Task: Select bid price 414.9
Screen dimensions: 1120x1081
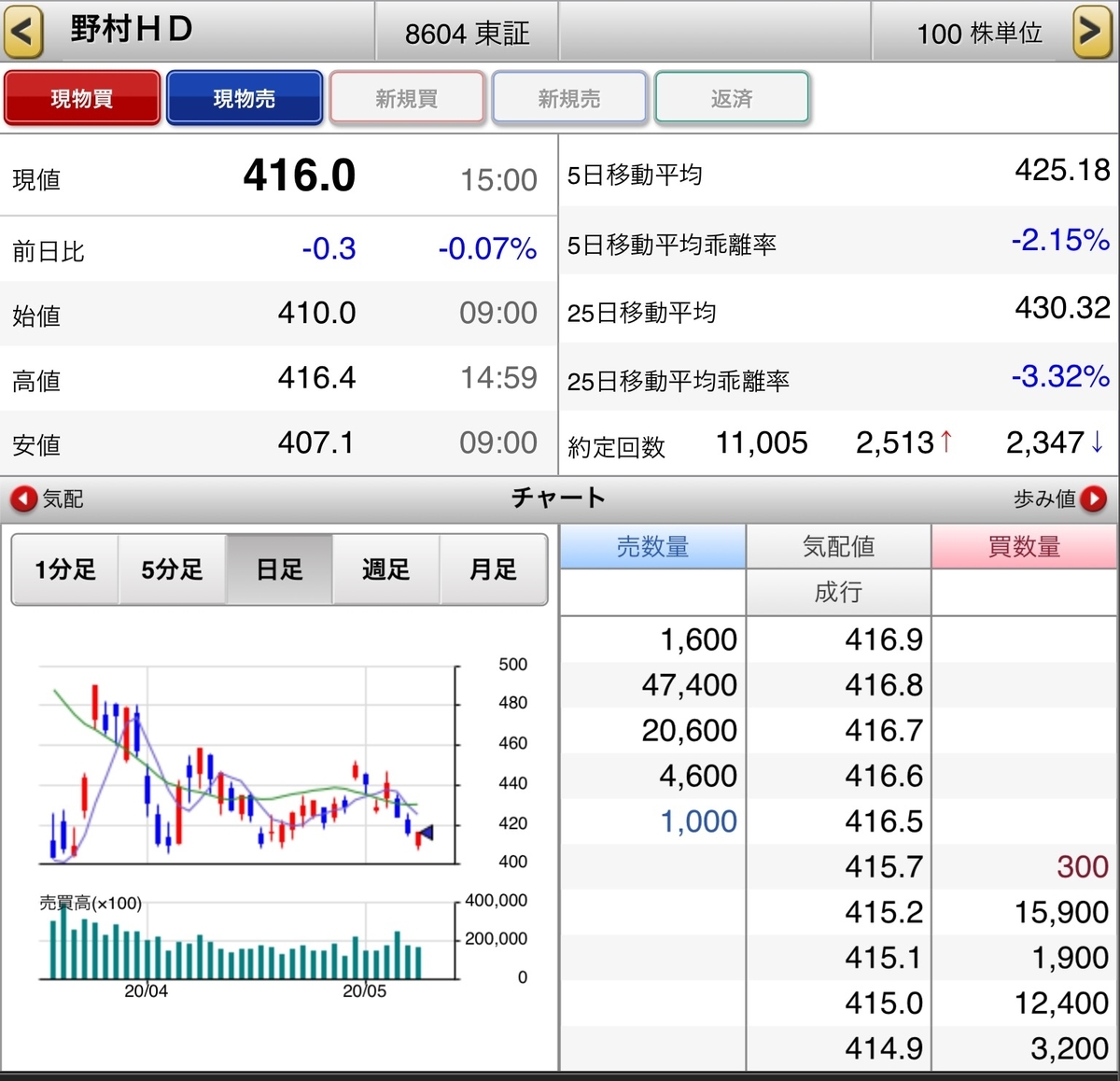Action: coord(884,1048)
